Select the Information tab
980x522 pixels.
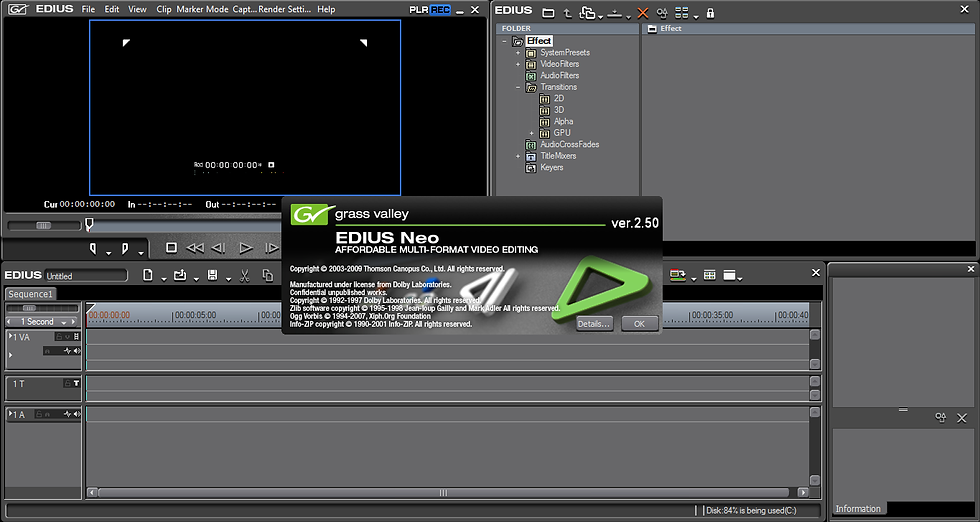pyautogui.click(x=858, y=509)
